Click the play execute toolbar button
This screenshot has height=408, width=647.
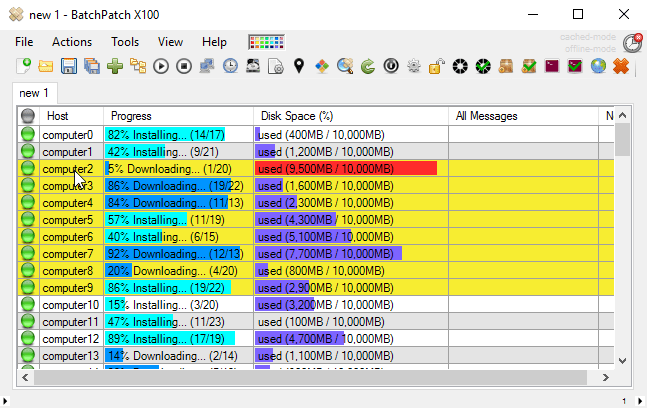161,66
